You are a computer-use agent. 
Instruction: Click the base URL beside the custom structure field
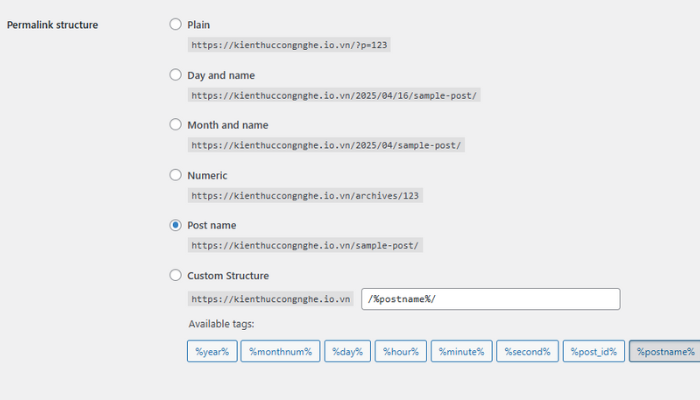coord(271,299)
